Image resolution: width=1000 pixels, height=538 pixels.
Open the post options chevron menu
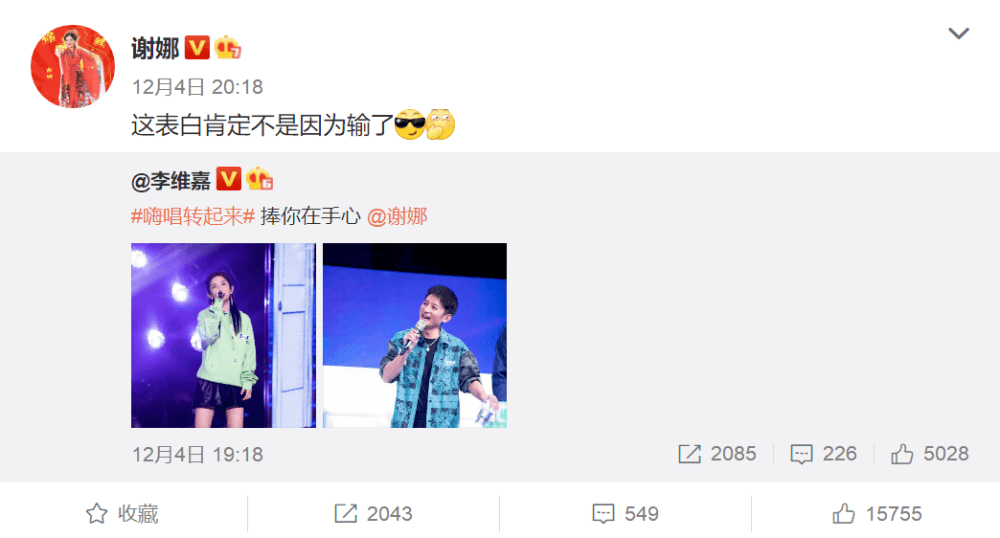click(x=958, y=33)
